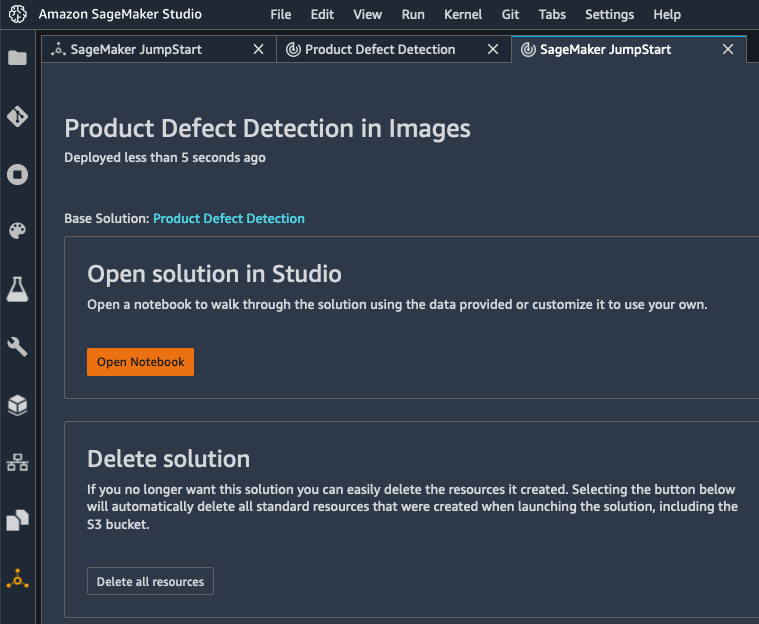Open the Tabs menu
Screen dimensions: 759x624
pyautogui.click(x=552, y=15)
